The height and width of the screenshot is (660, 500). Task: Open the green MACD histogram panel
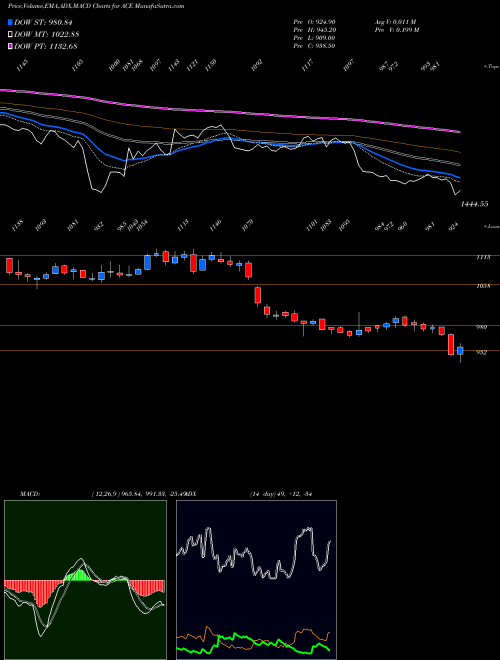click(85, 580)
